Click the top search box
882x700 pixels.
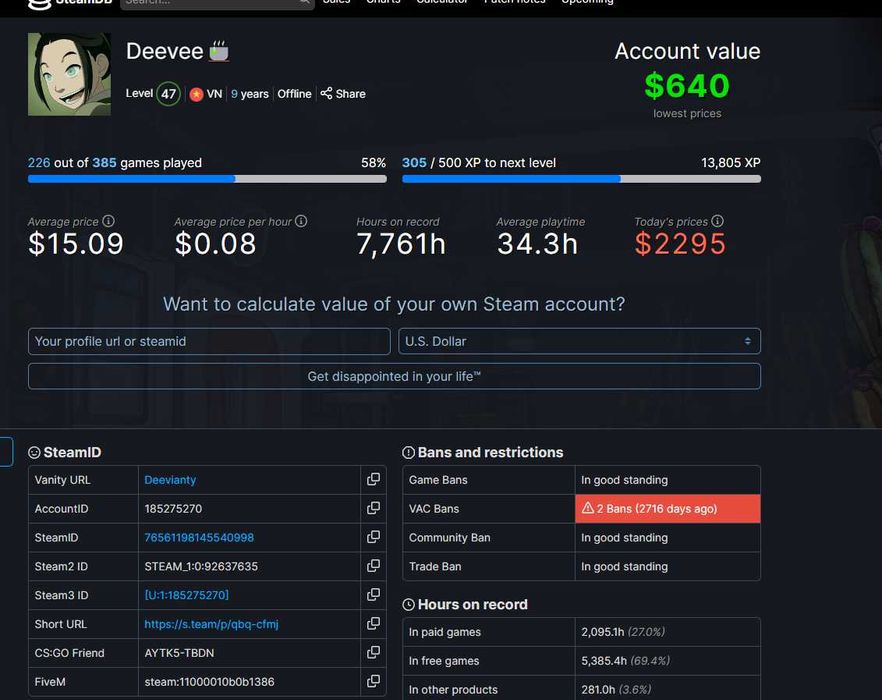pyautogui.click(x=217, y=3)
